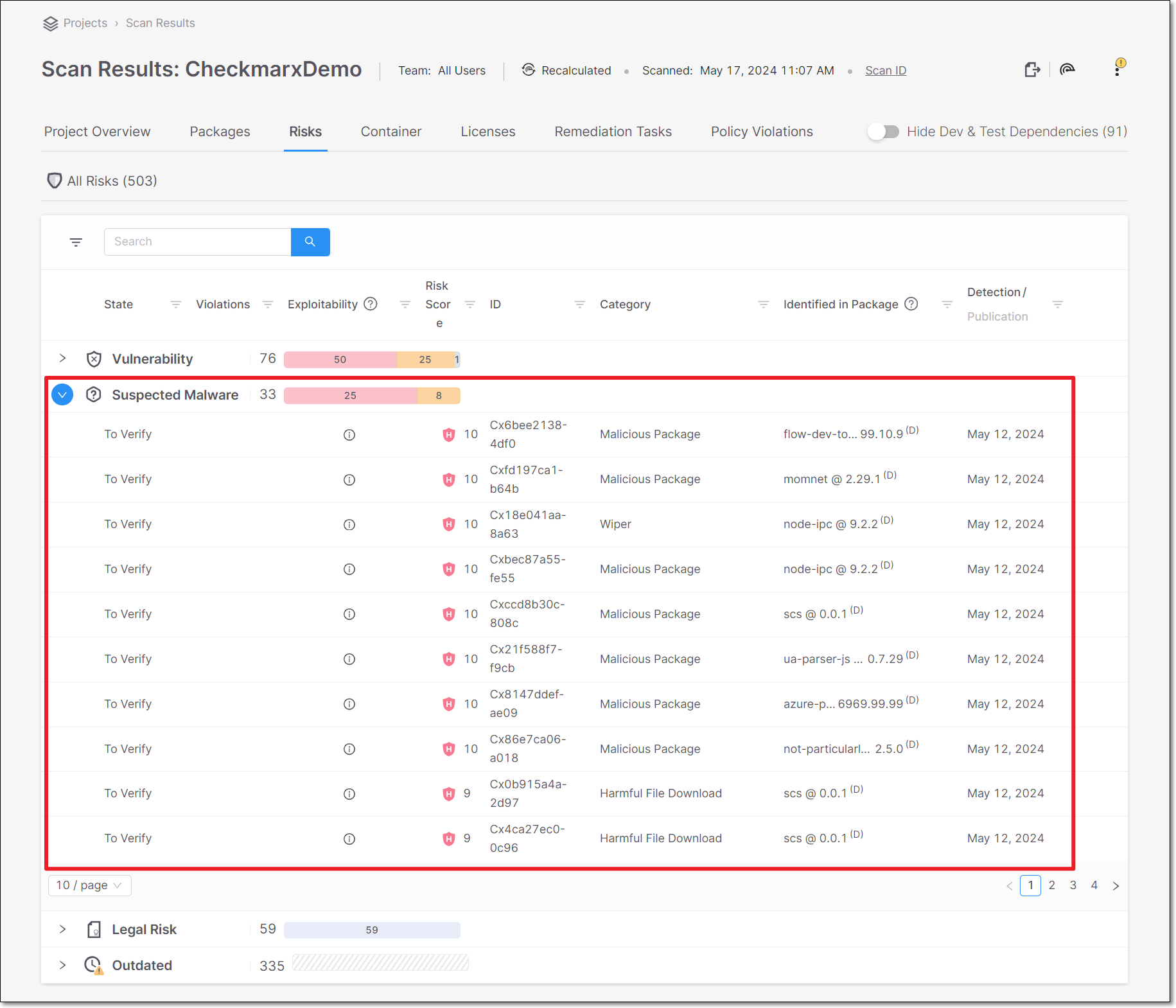Filter by Detection/Publication column icon

click(1058, 305)
